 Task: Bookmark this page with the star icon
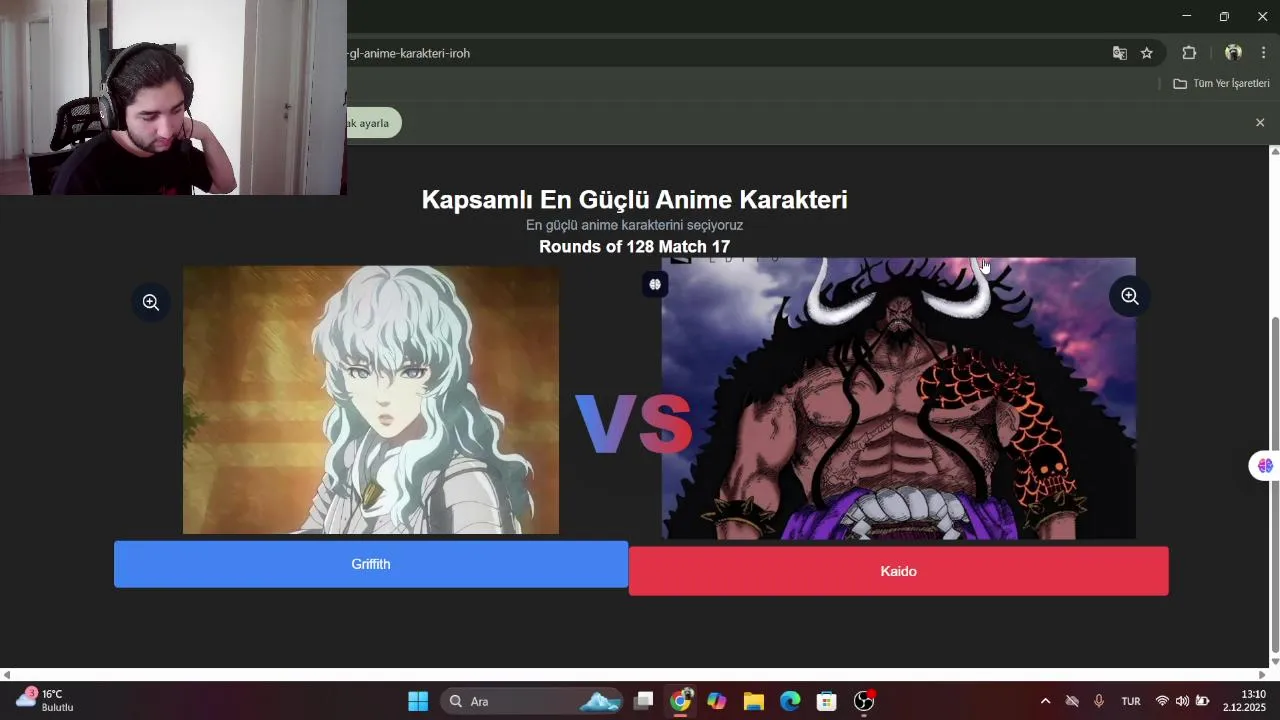click(x=1147, y=53)
